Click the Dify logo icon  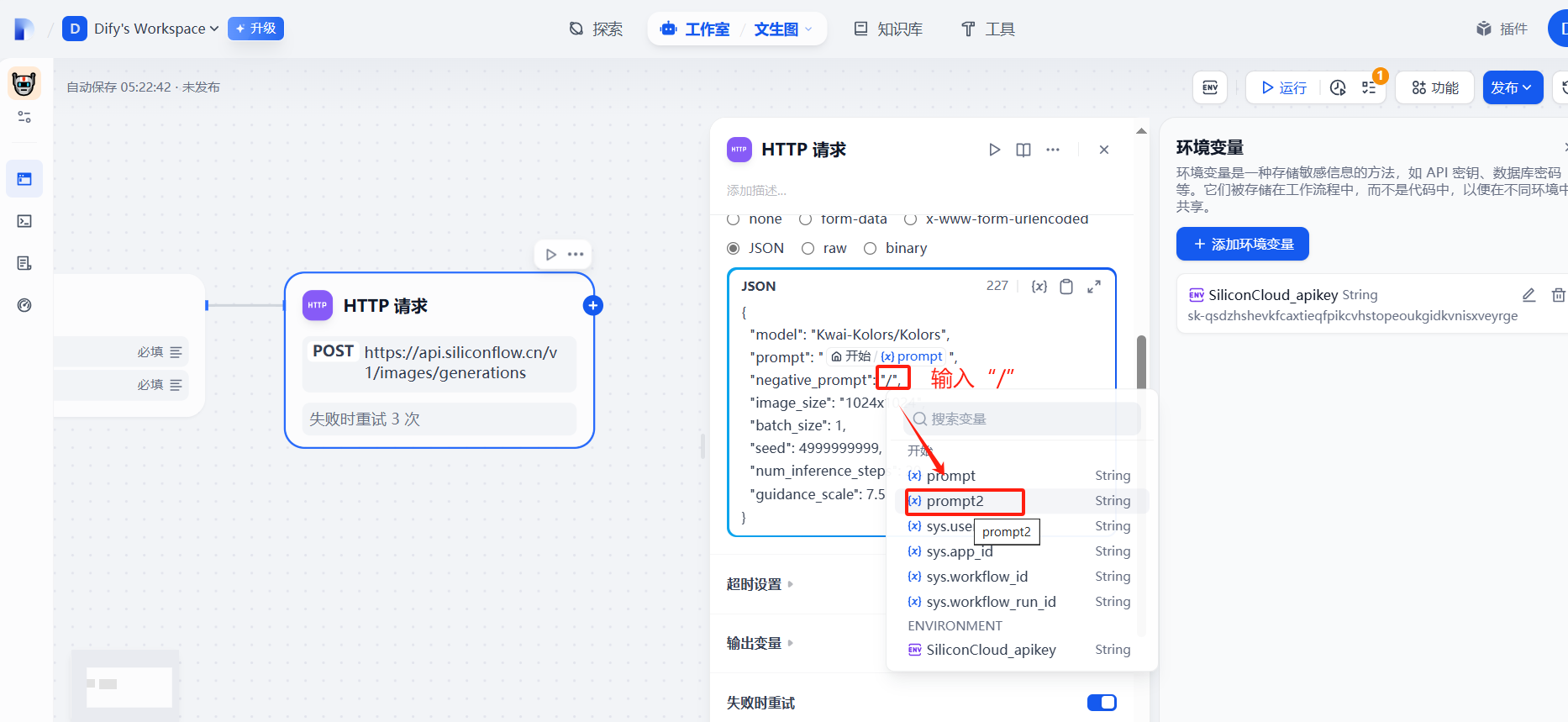(24, 29)
